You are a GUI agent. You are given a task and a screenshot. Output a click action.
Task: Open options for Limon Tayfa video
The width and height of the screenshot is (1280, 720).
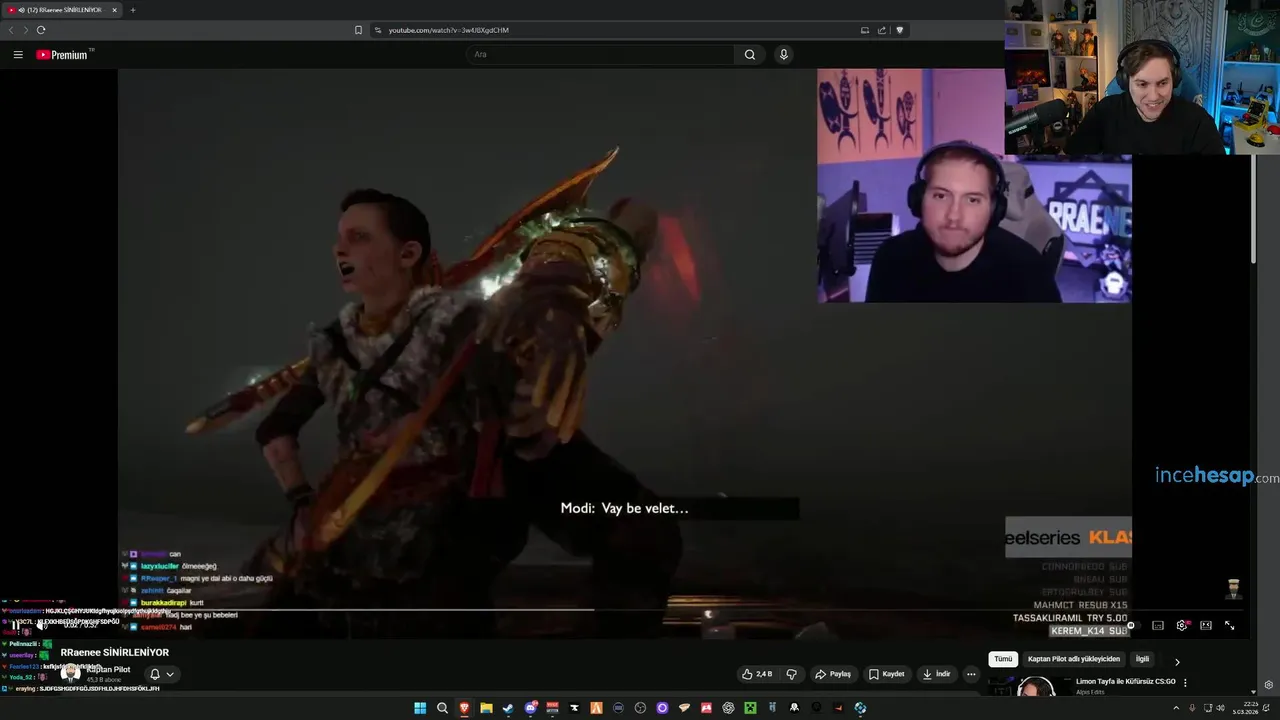1185,682
